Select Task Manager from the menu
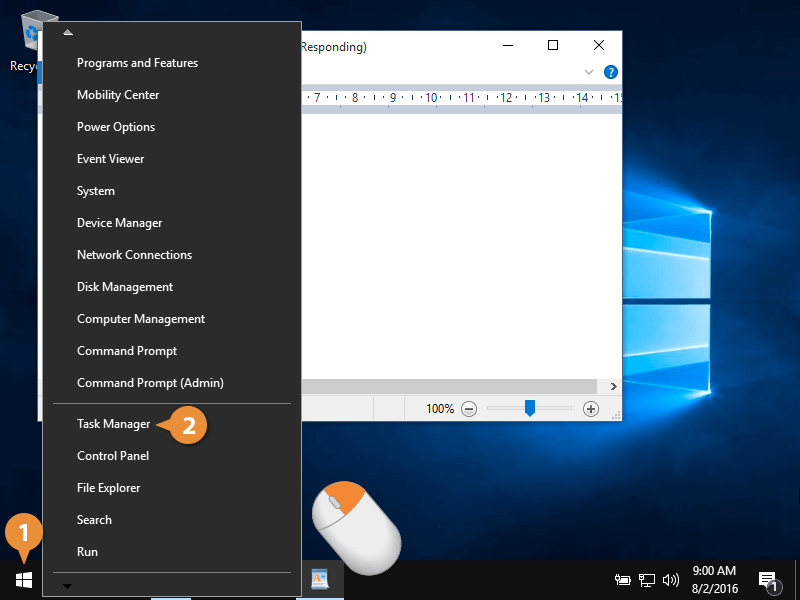 113,424
